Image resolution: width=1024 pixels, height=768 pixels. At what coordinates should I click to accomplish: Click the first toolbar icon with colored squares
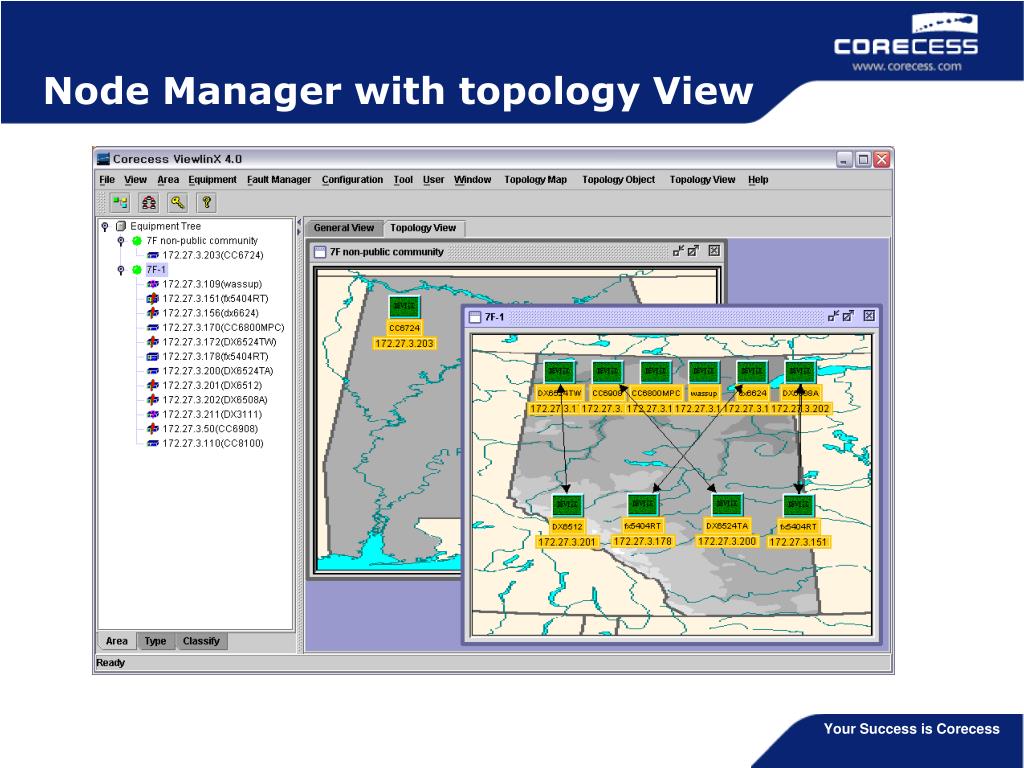coord(120,202)
